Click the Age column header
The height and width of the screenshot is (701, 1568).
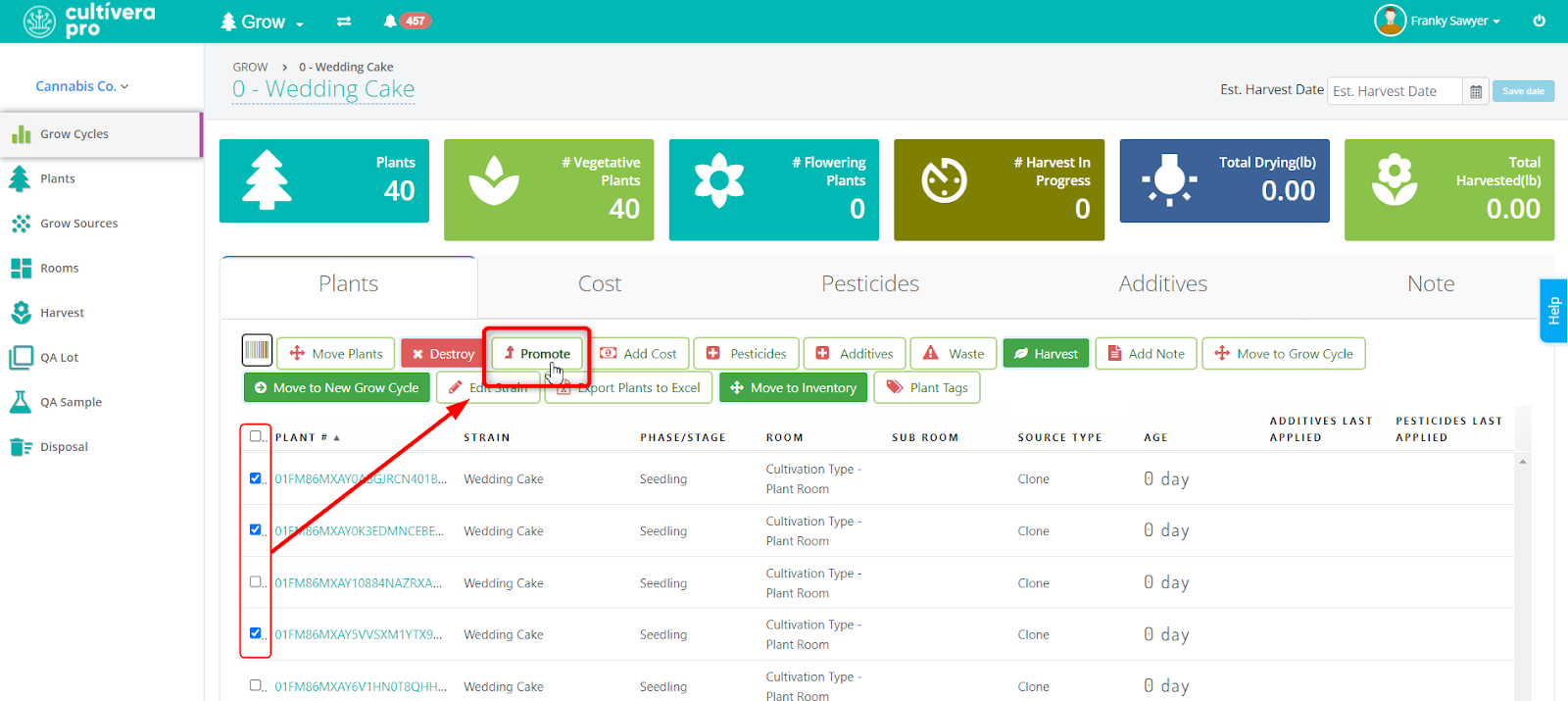coord(1155,438)
